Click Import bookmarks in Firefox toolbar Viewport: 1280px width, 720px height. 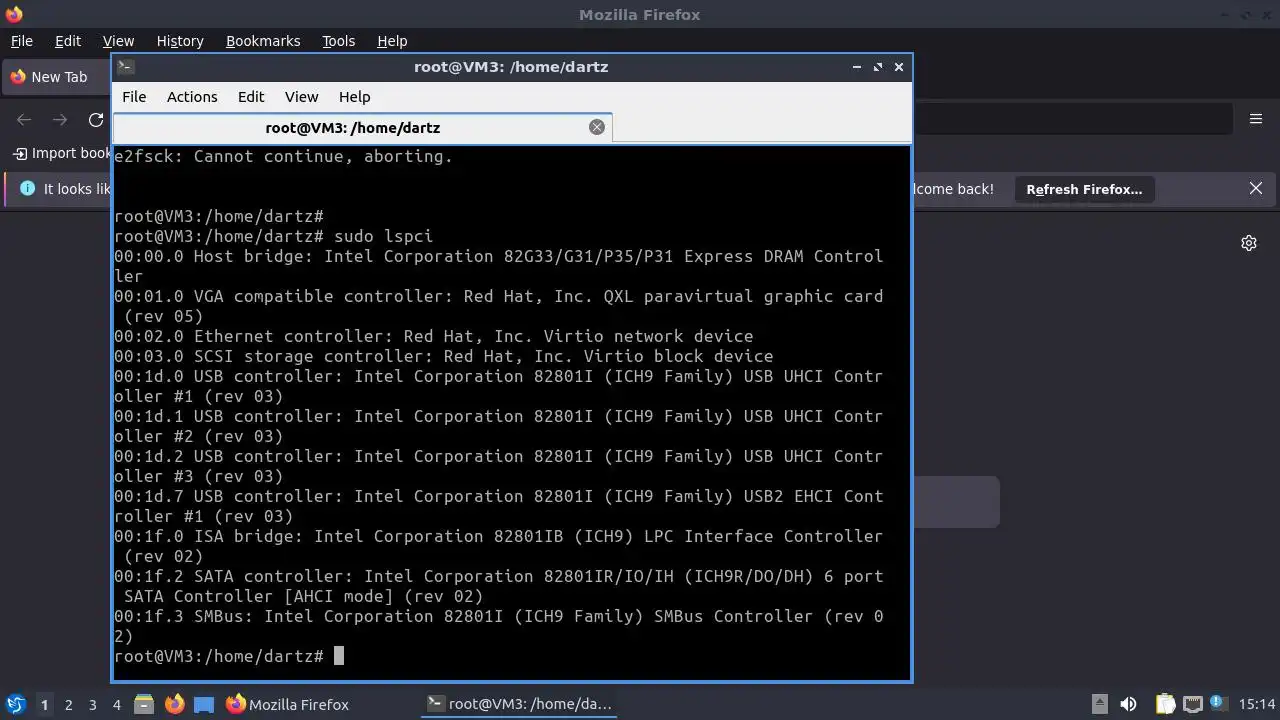coord(62,153)
